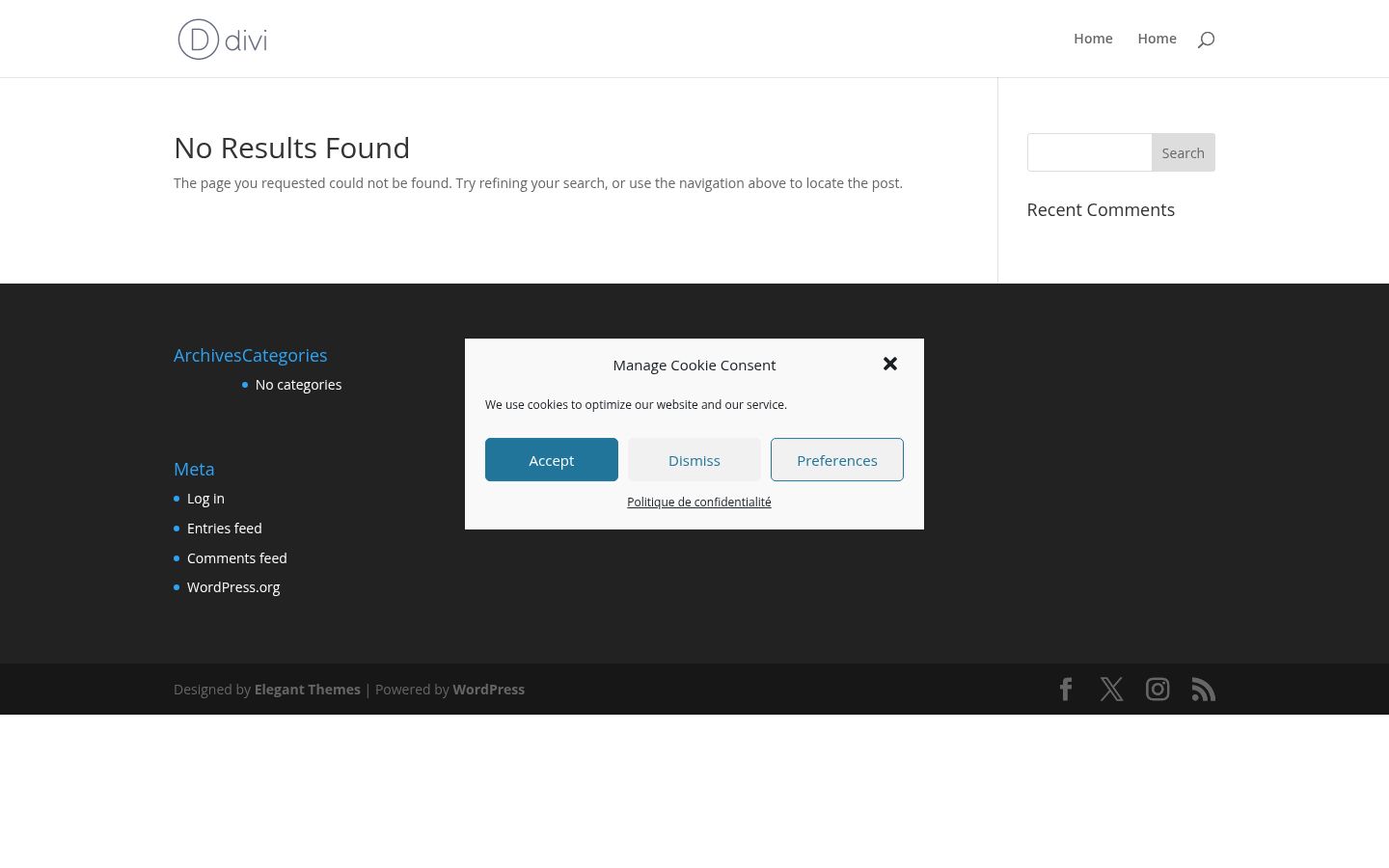Open the Elegant Themes footer link
The height and width of the screenshot is (868, 1389).
(308, 690)
